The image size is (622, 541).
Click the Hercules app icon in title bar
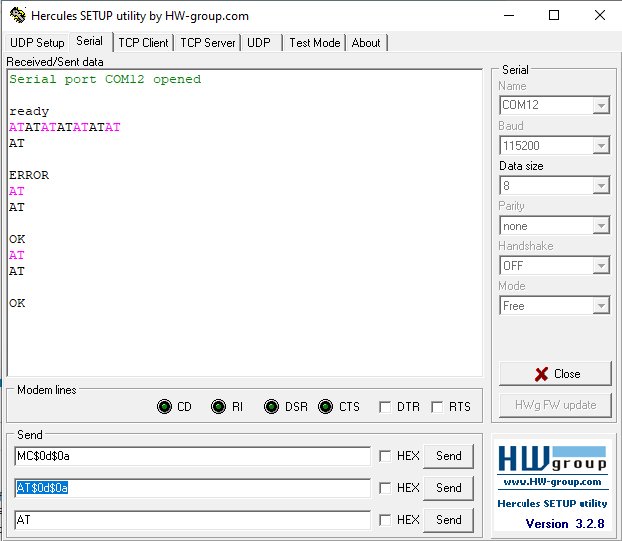pos(18,15)
